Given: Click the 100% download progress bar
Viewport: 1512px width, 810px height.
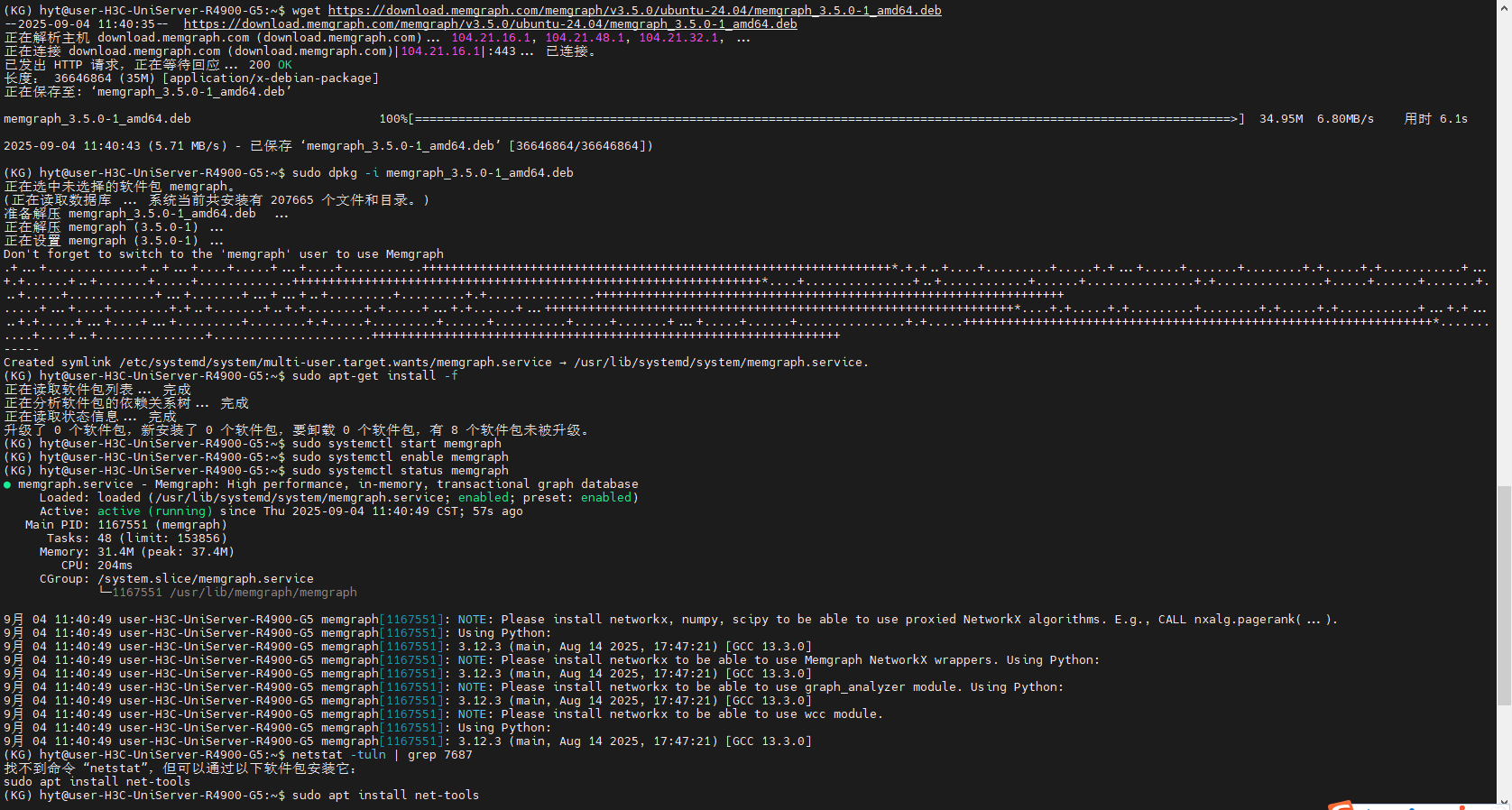Looking at the screenshot, I should (826, 119).
